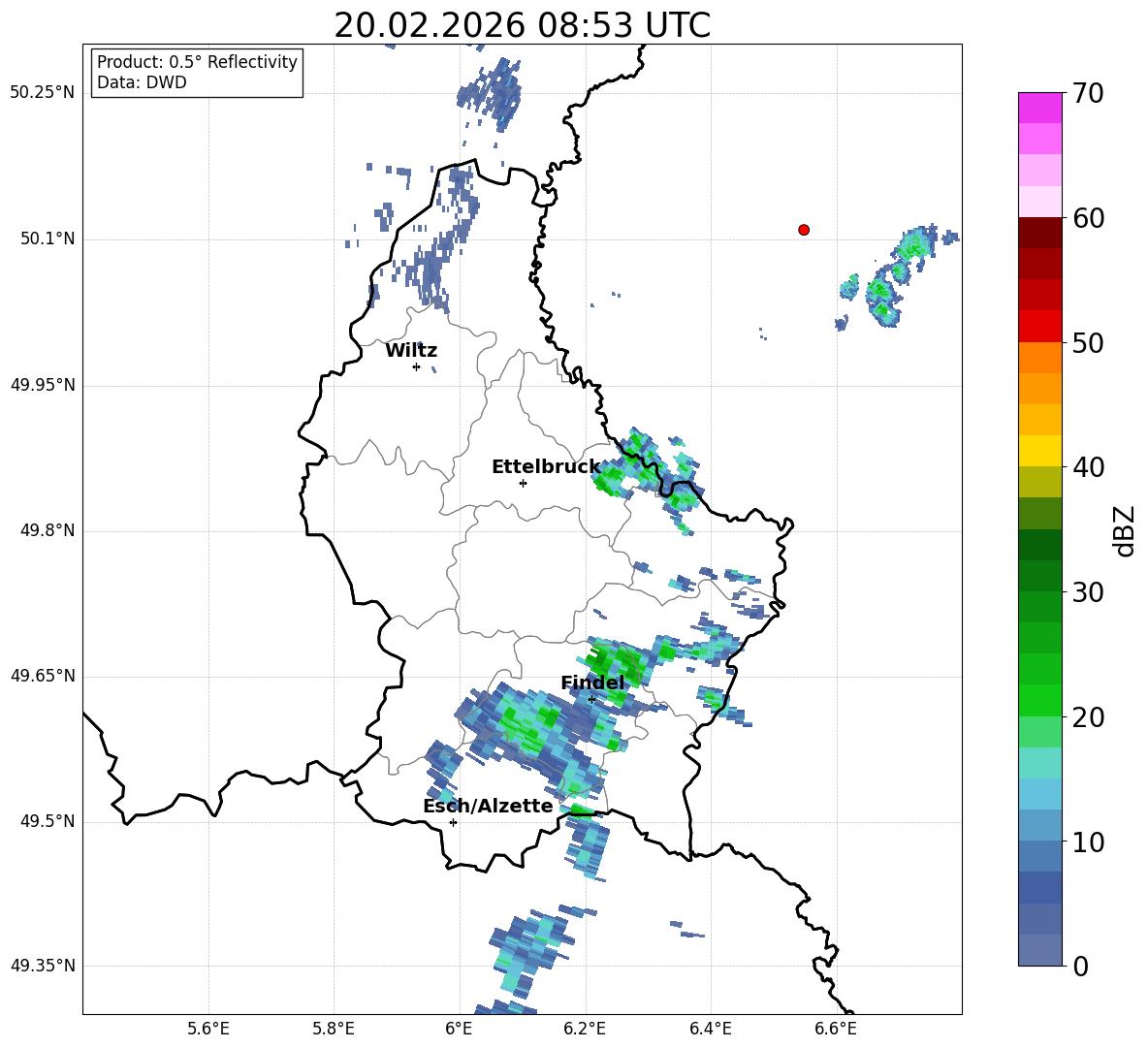Click the olive color band just below 40
1148x1048 pixels.
point(1039,482)
